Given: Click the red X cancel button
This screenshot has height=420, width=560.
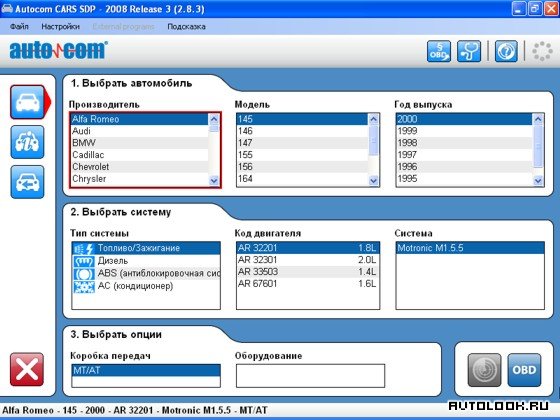Looking at the screenshot, I should [27, 370].
